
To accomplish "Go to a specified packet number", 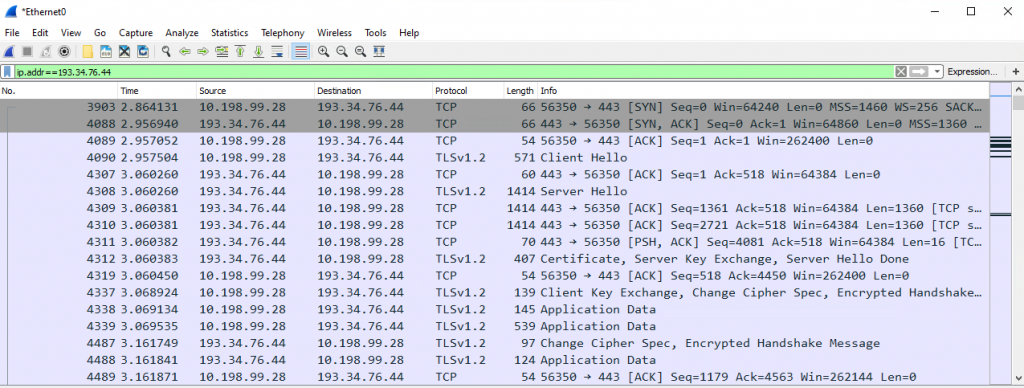I will pyautogui.click(x=221, y=52).
